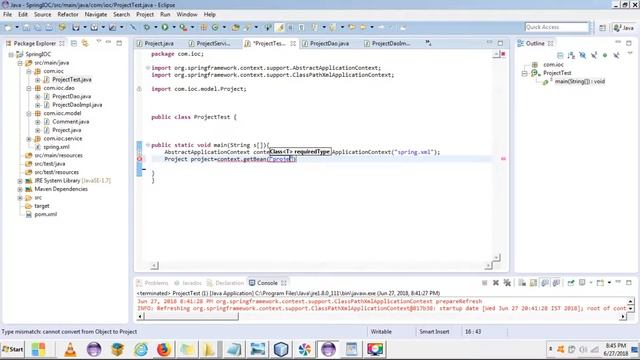Open VLC media player from taskbar
This screenshot has height=360, width=640.
click(70, 349)
